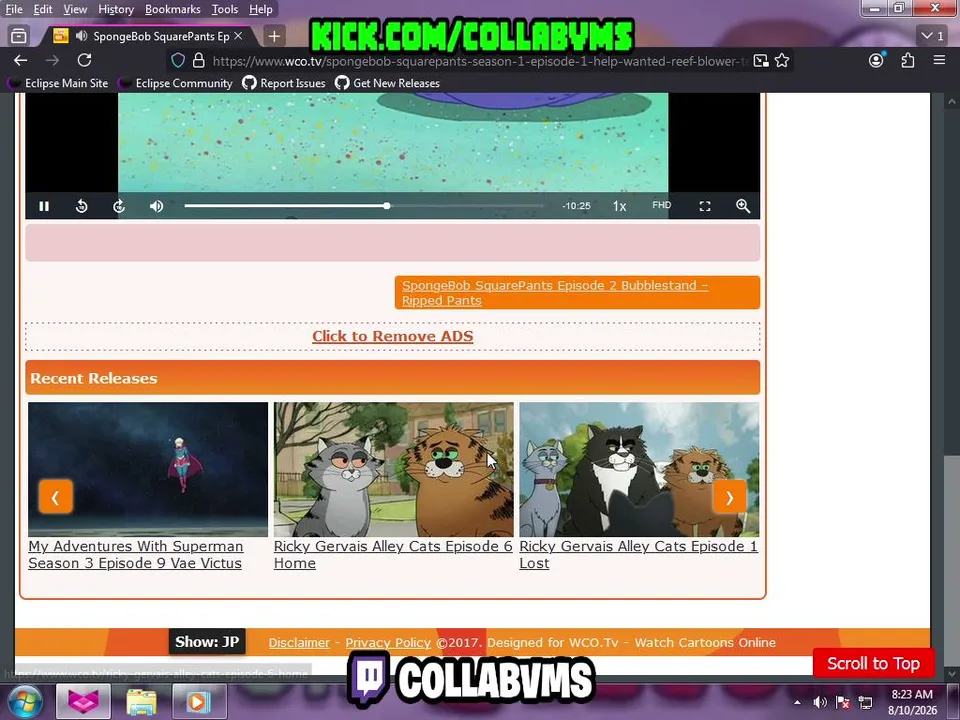Screen dimensions: 960x720
Task: Toggle picture-in-picture icon in address bar
Action: [x=761, y=61]
